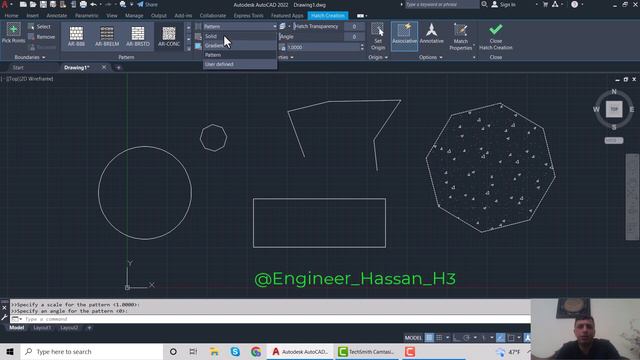Select User defined from hatch type list
The height and width of the screenshot is (360, 640).
click(x=240, y=64)
